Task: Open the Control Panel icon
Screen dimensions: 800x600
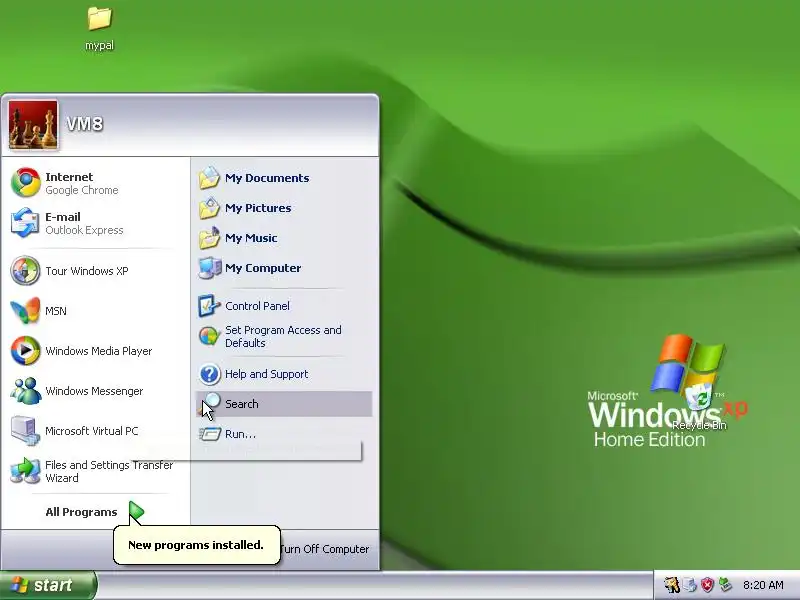Action: point(209,306)
